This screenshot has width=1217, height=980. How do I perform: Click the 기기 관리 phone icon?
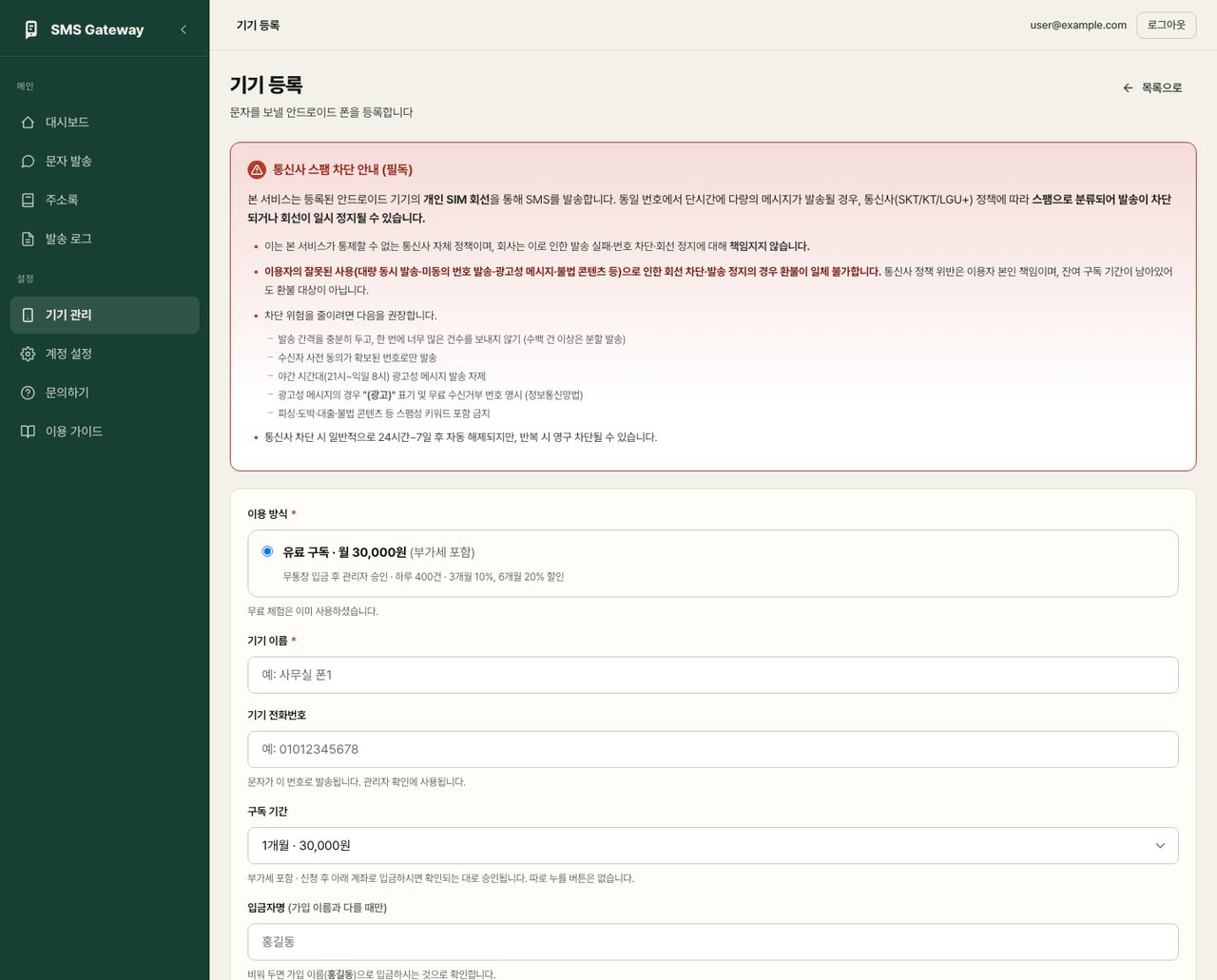tap(28, 316)
